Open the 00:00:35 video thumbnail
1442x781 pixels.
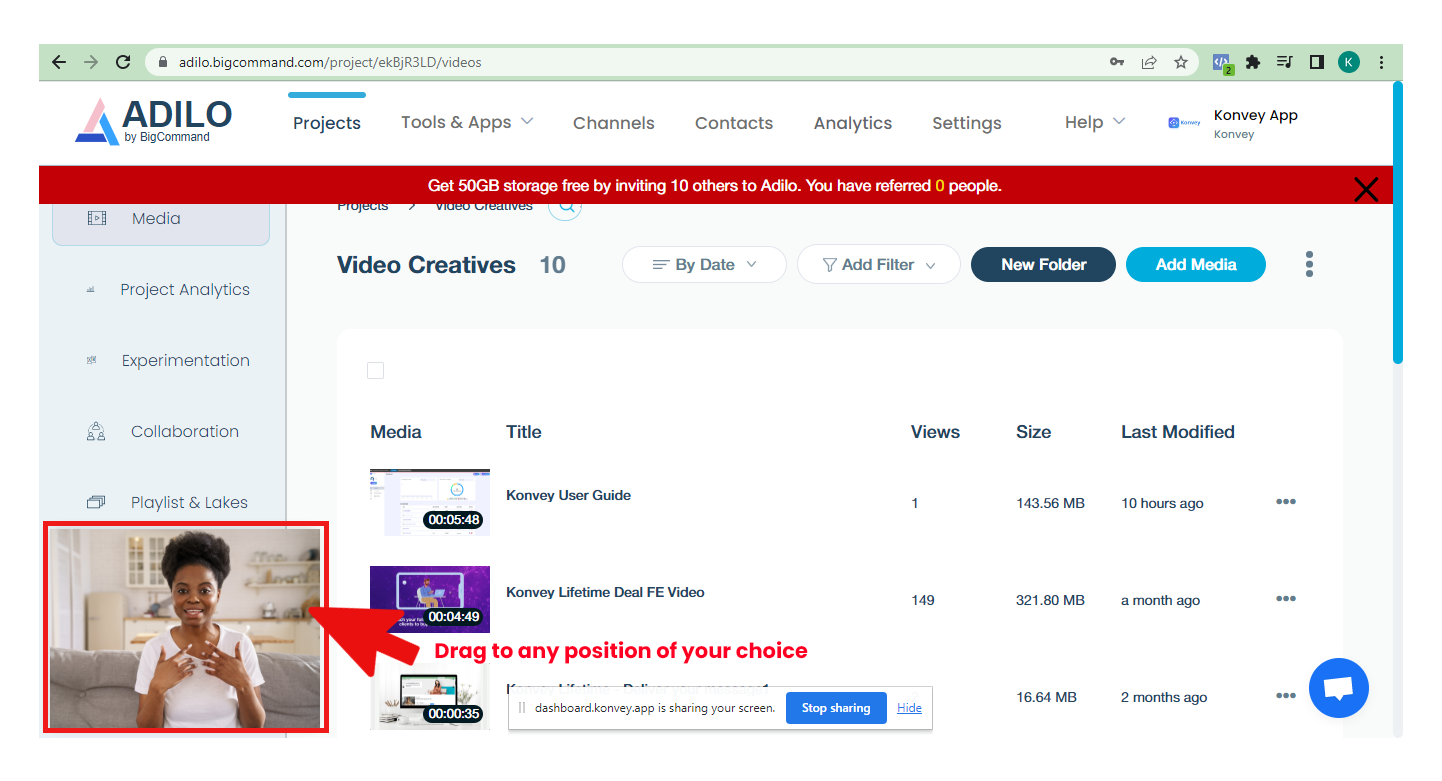coord(430,696)
